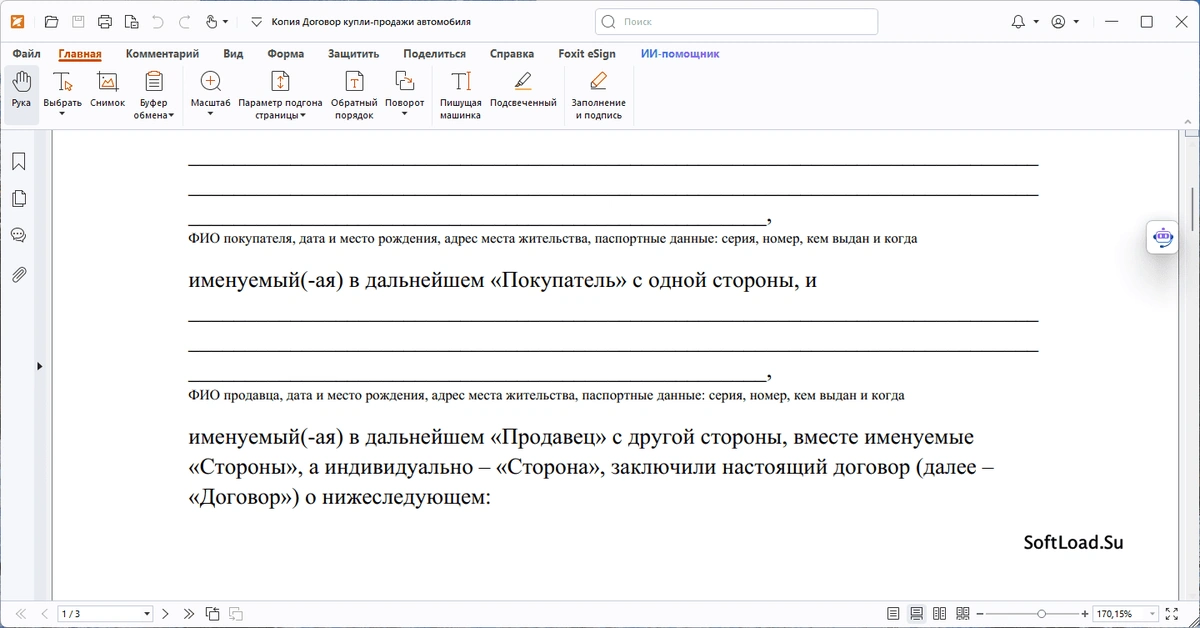The image size is (1200, 628).
Task: Click the Foxit logo icon
Action: [x=18, y=21]
